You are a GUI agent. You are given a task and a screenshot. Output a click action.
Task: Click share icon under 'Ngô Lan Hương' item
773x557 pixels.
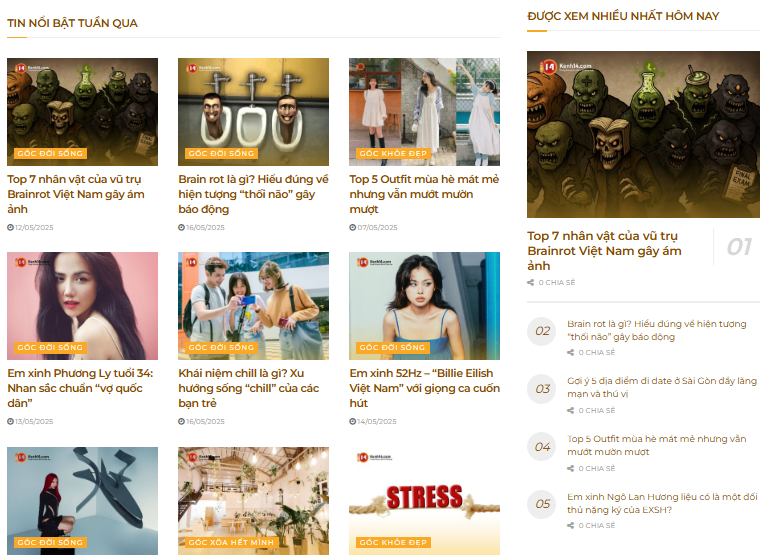pos(571,525)
